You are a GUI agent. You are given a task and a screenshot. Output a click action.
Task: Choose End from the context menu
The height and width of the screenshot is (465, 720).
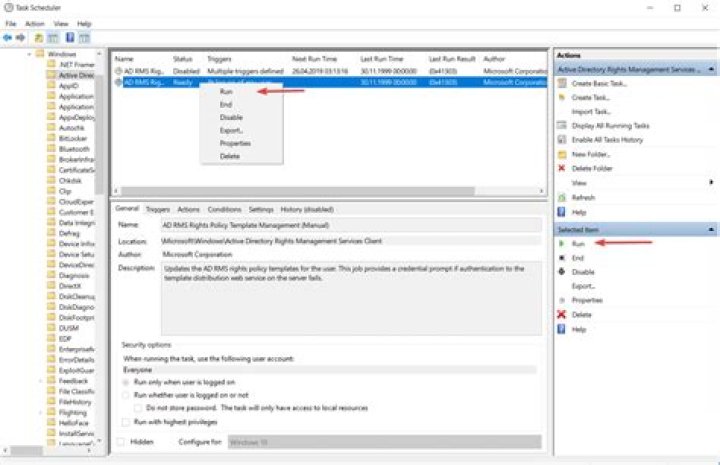pos(242,105)
